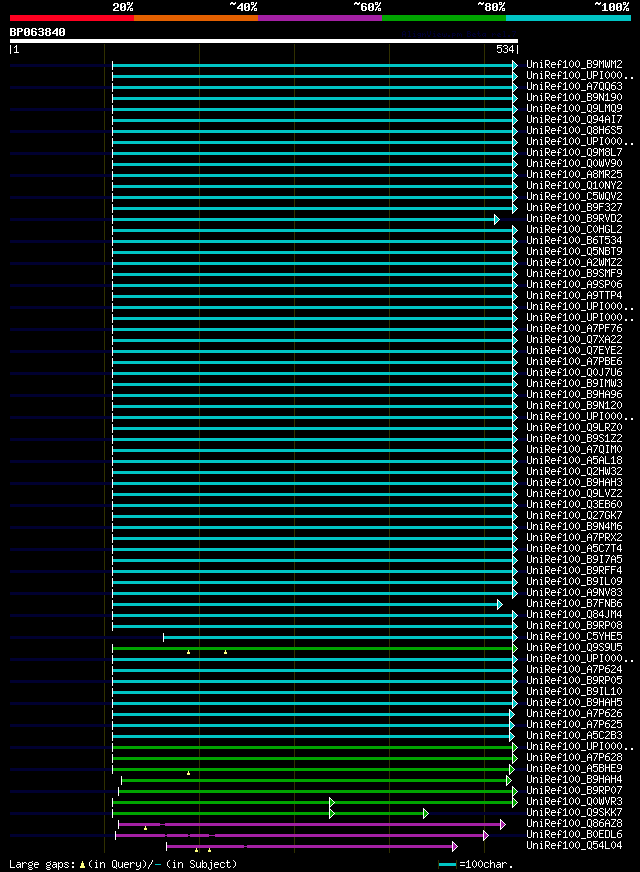Open hit UniRef100_Q8H6S5
Viewport: 640px width, 872px height.
[574, 131]
